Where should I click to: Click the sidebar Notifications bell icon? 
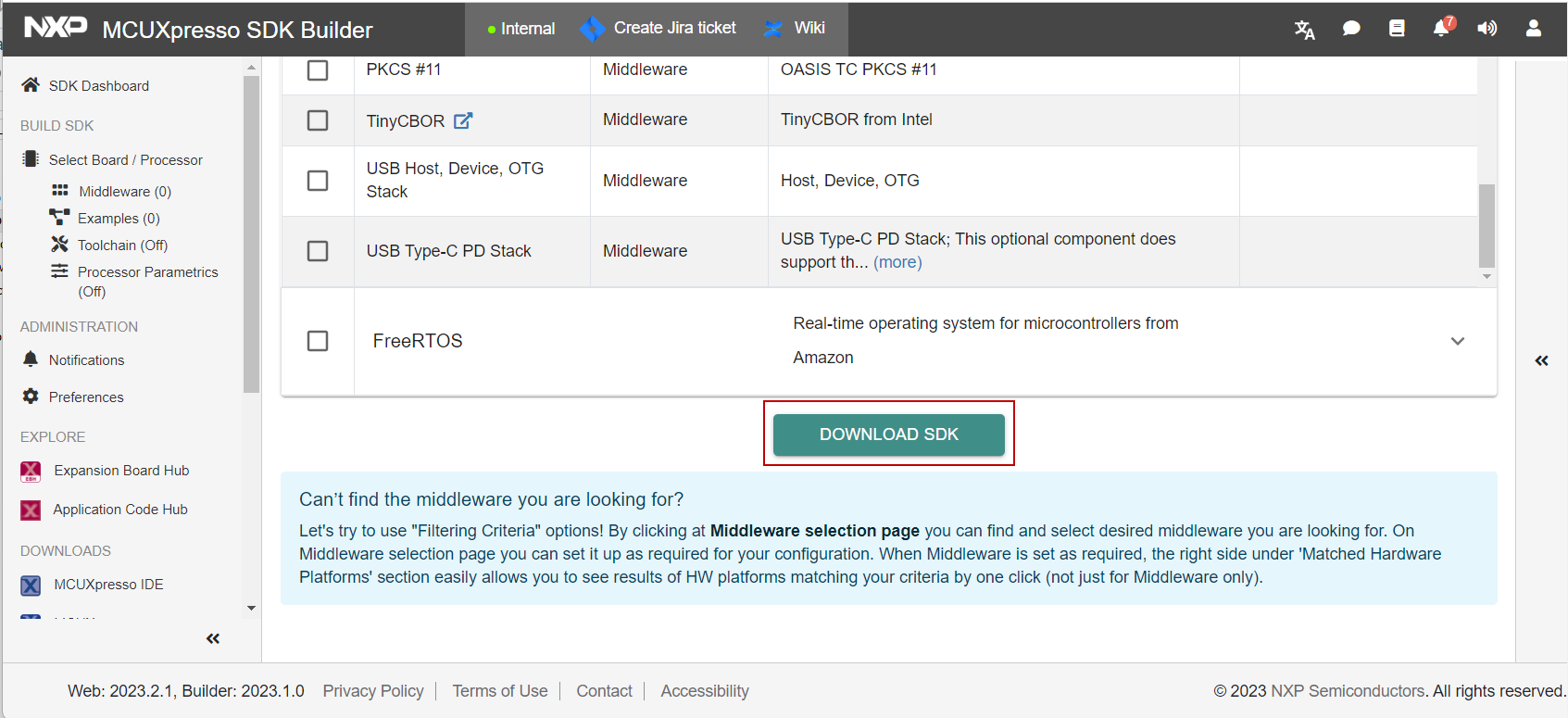31,359
